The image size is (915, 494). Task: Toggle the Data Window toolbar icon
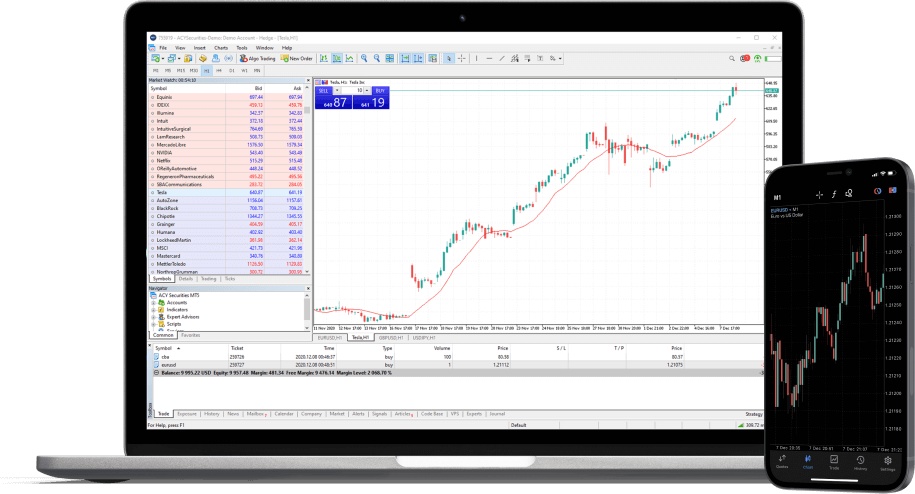(202, 58)
